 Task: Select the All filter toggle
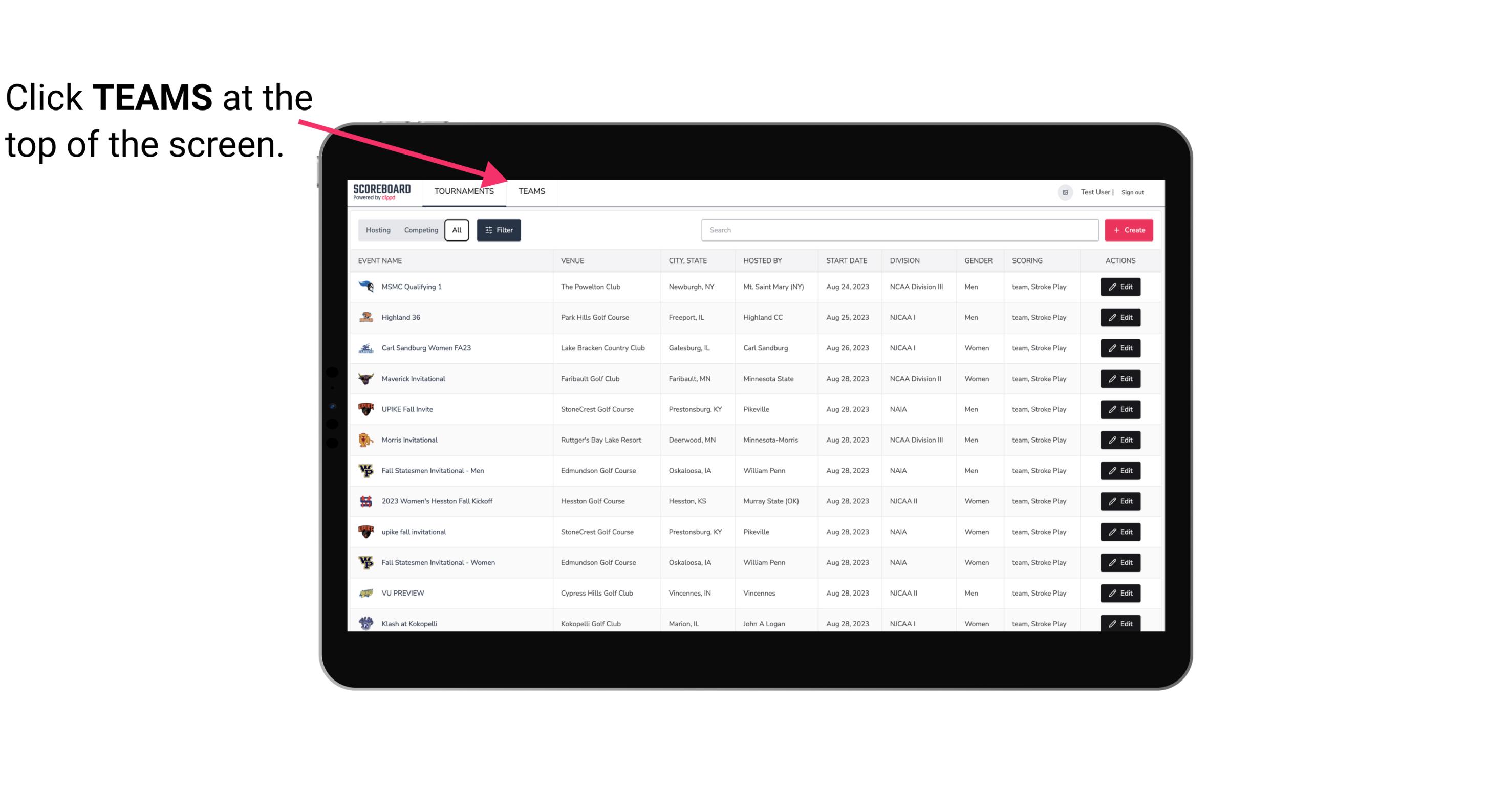tap(456, 230)
